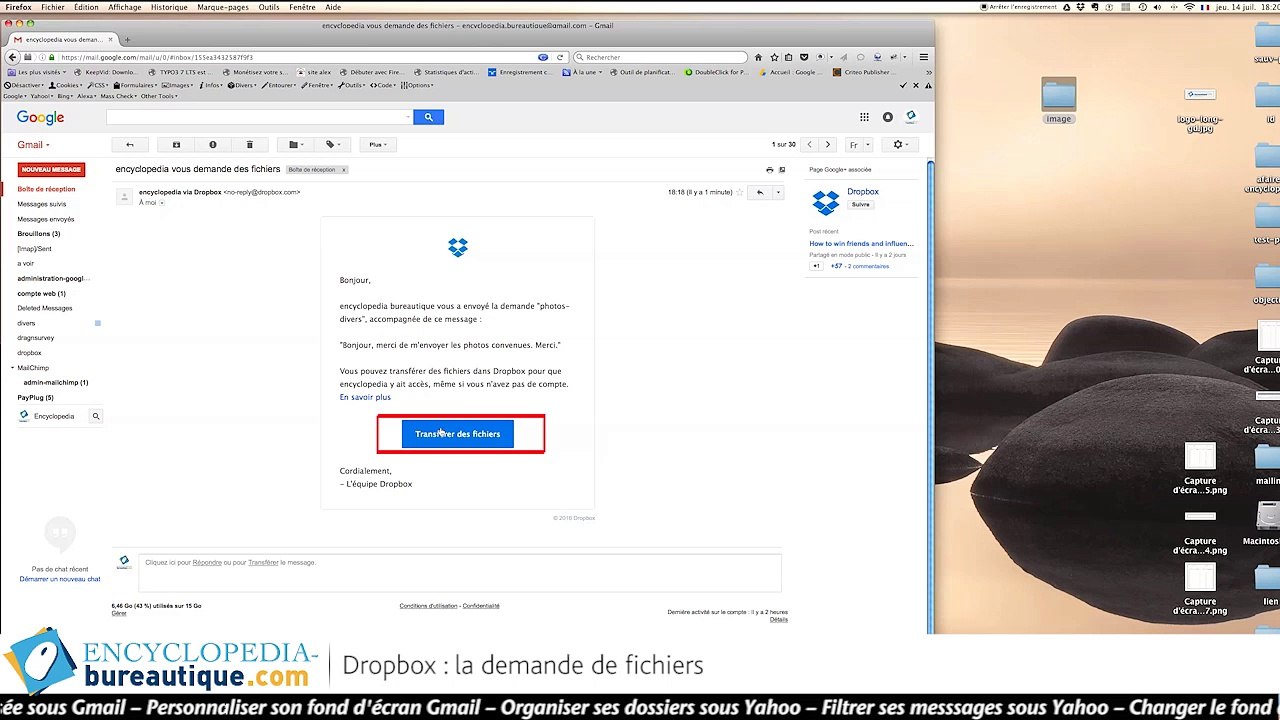Screen dimensions: 1280x720
Task: Open the Google apps grid
Action: pos(864,117)
